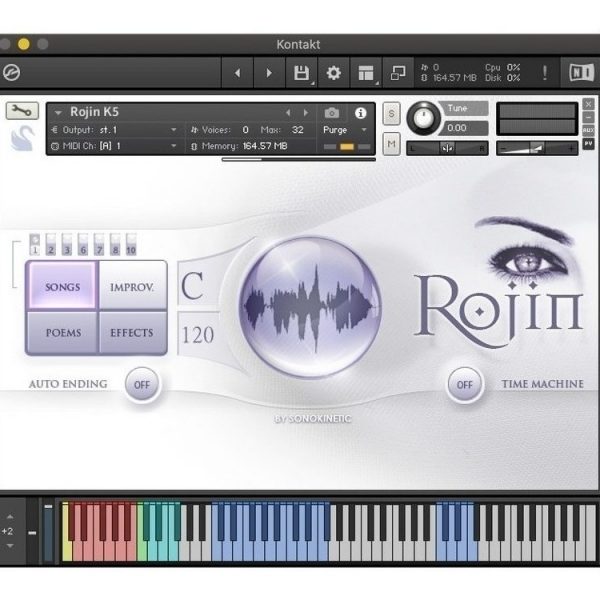Viewport: 600px width, 600px height.
Task: Select song slot 1
Action: (34, 245)
